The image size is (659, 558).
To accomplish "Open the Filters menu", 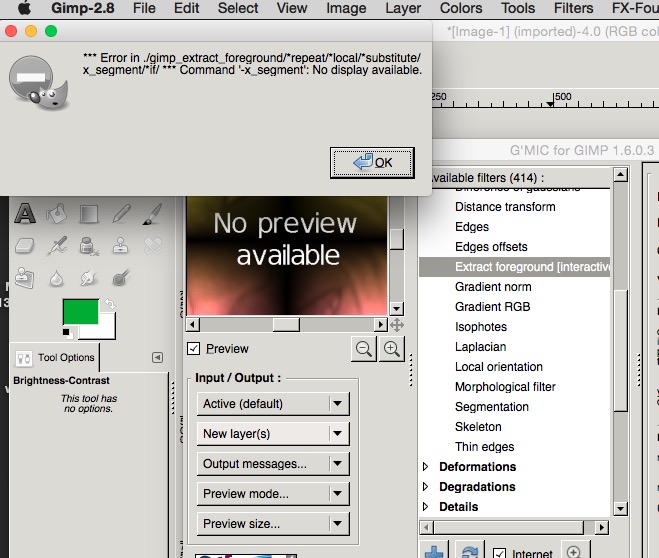I will pyautogui.click(x=573, y=8).
